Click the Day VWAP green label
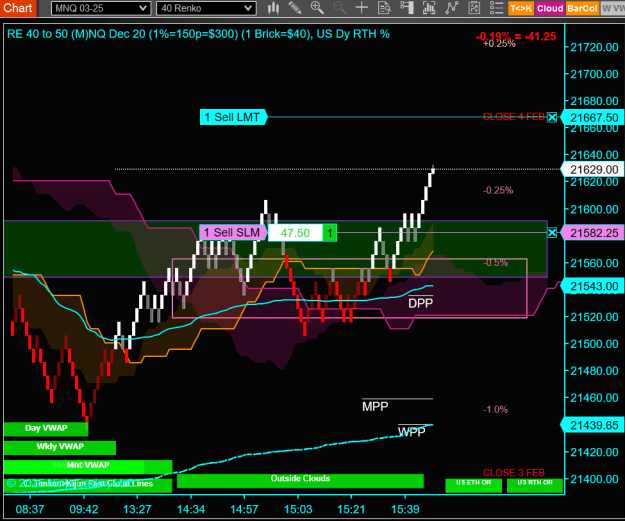Viewport: 625px width, 521px height. pyautogui.click(x=46, y=429)
